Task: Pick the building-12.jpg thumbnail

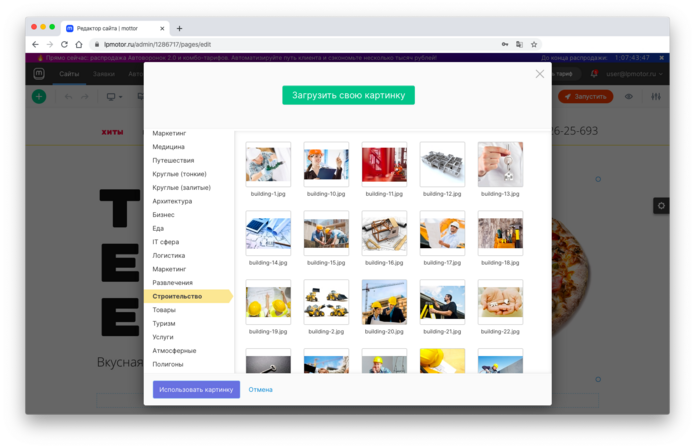Action: click(x=442, y=164)
